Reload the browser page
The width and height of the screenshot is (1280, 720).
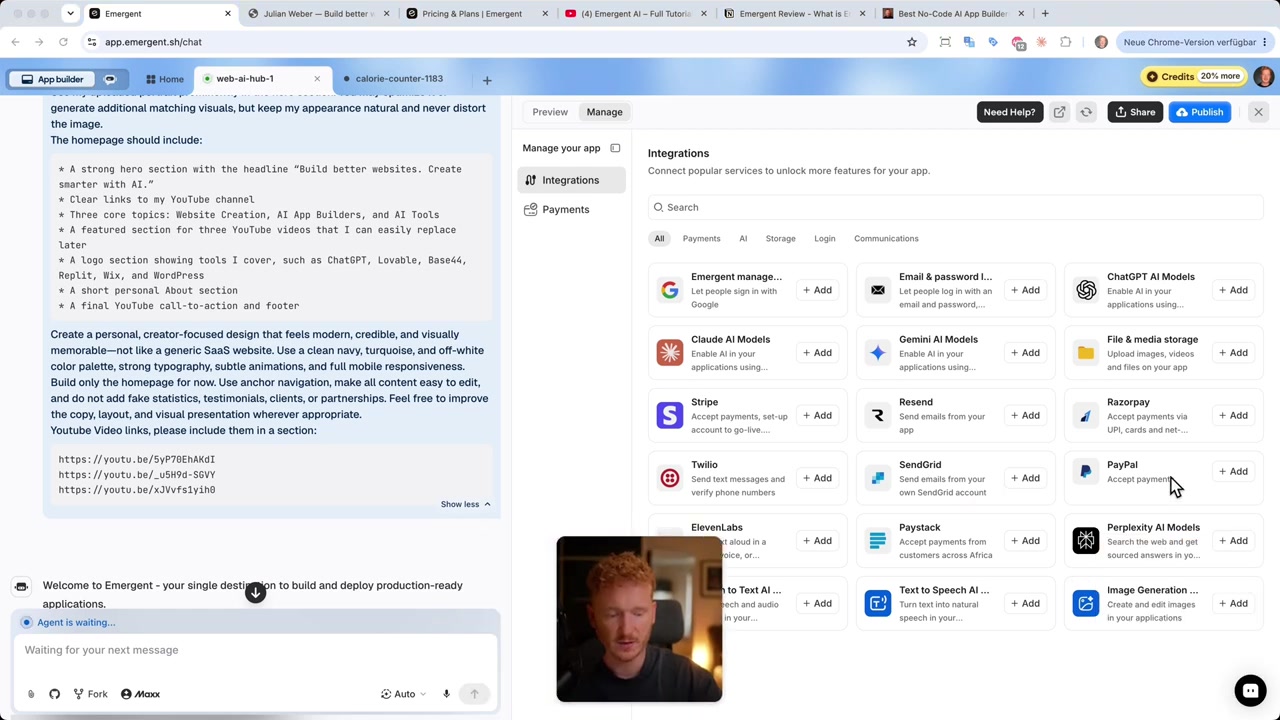tap(63, 42)
